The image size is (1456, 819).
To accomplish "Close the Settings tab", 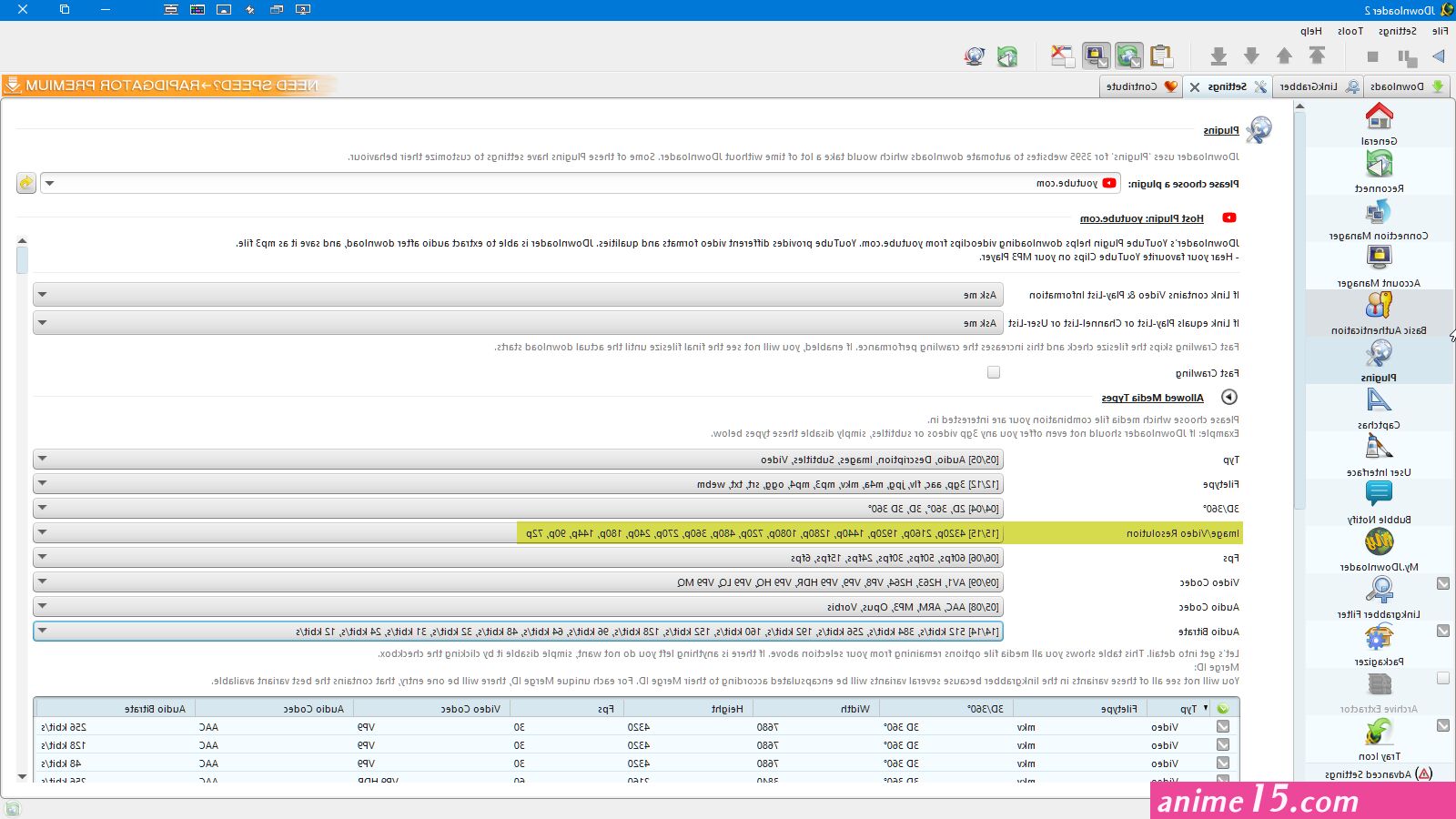I will tap(1195, 87).
